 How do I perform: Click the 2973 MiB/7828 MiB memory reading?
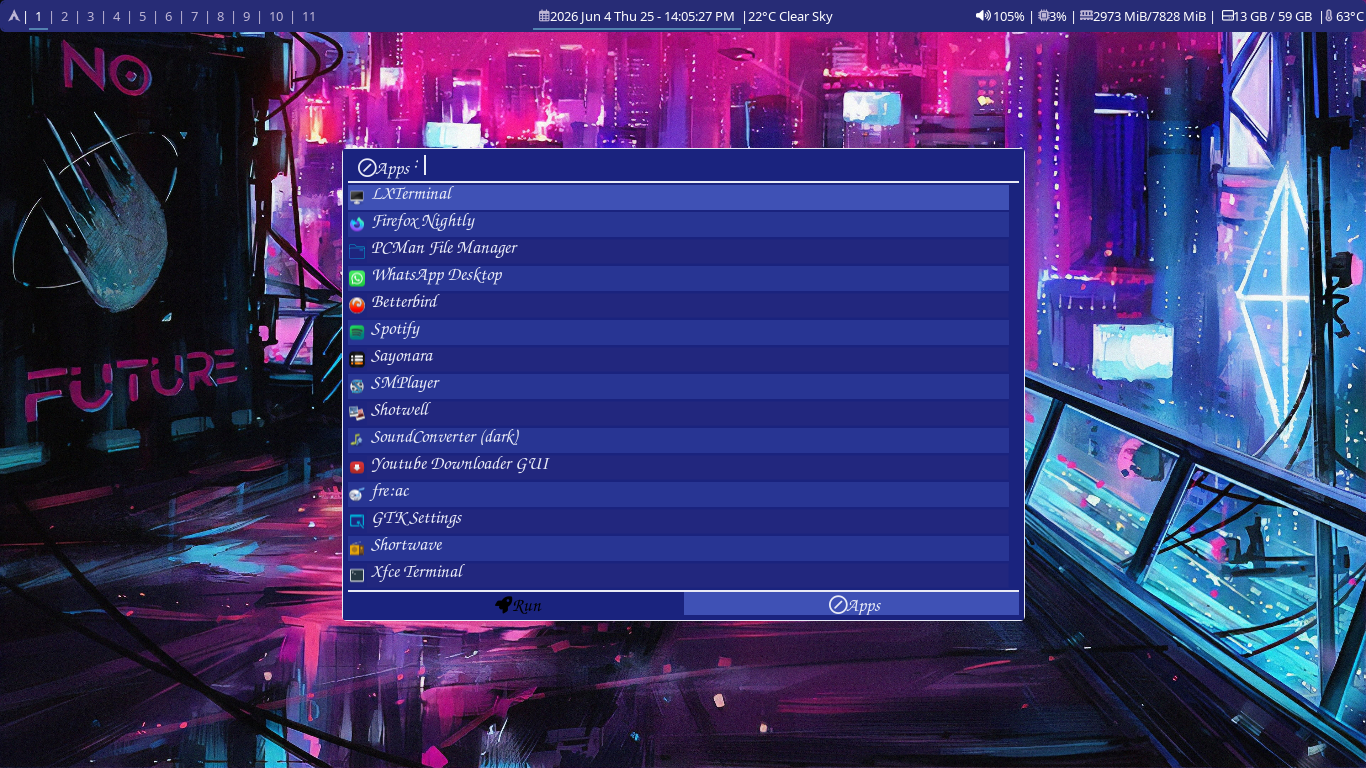point(1150,16)
